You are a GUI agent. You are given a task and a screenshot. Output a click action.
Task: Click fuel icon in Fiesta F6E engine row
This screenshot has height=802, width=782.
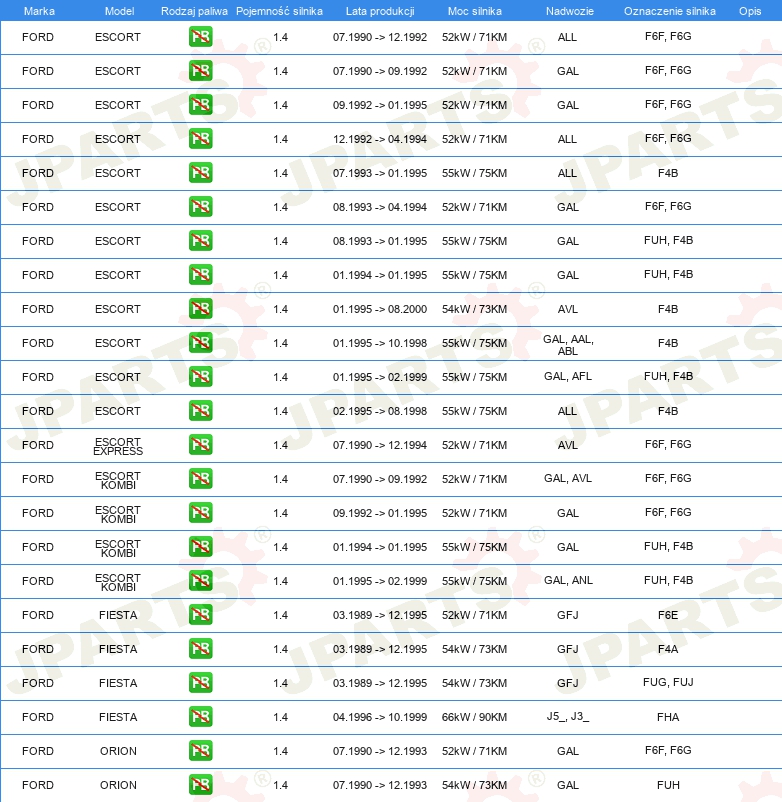(200, 615)
